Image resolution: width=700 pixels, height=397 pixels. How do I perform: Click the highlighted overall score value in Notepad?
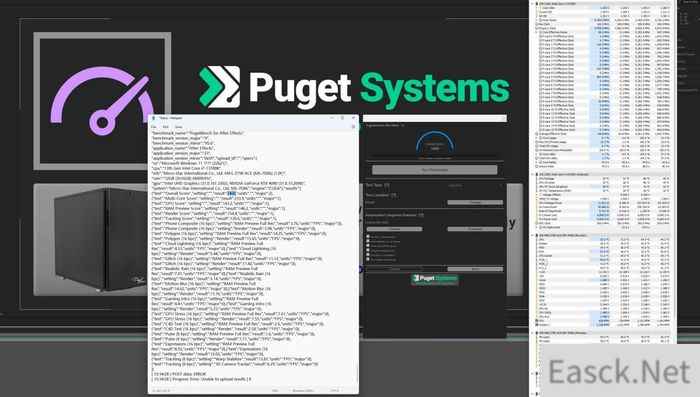231,193
